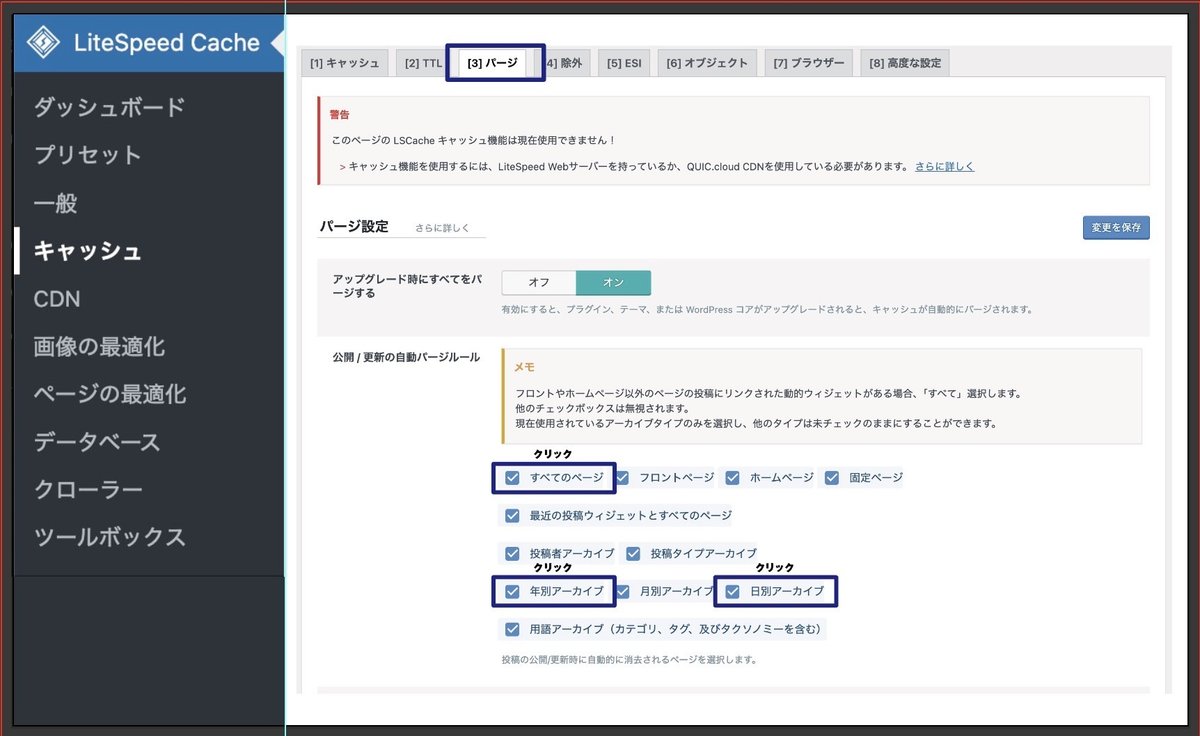Click the 変更を保存 button
The width and height of the screenshot is (1200, 736).
[1116, 227]
